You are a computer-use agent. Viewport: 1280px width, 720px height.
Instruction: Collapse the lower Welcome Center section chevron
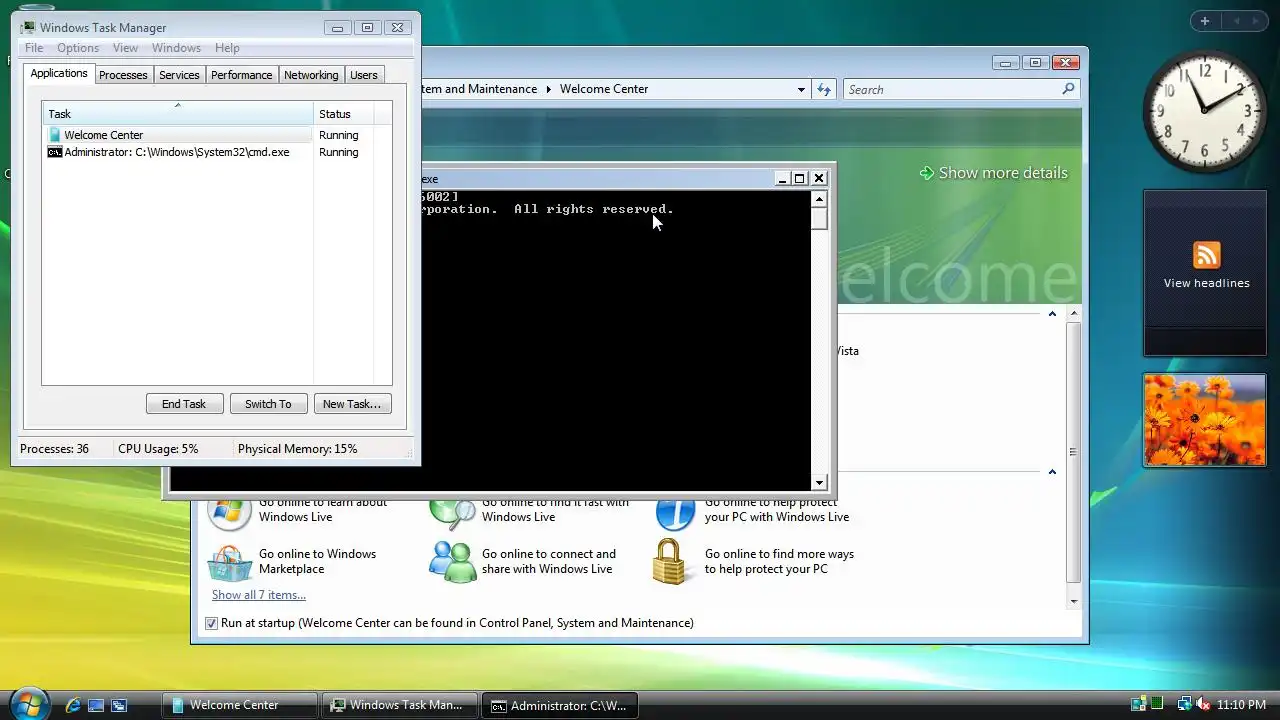click(1052, 472)
